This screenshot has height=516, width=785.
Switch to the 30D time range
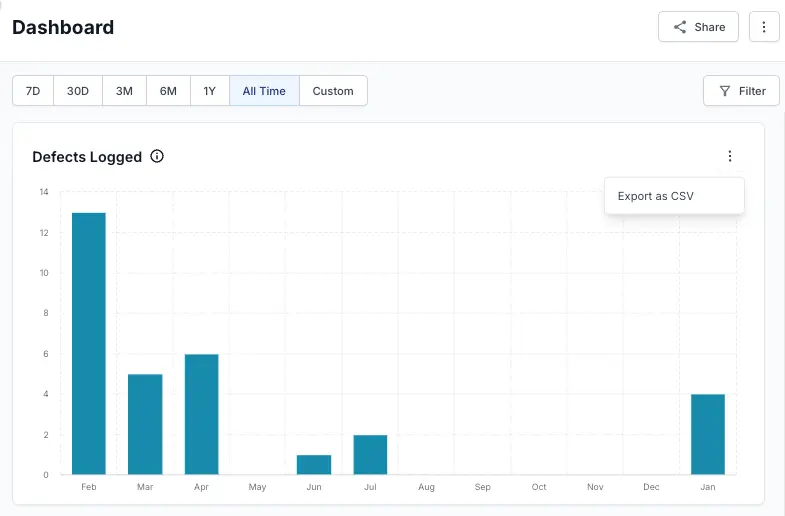coord(78,91)
